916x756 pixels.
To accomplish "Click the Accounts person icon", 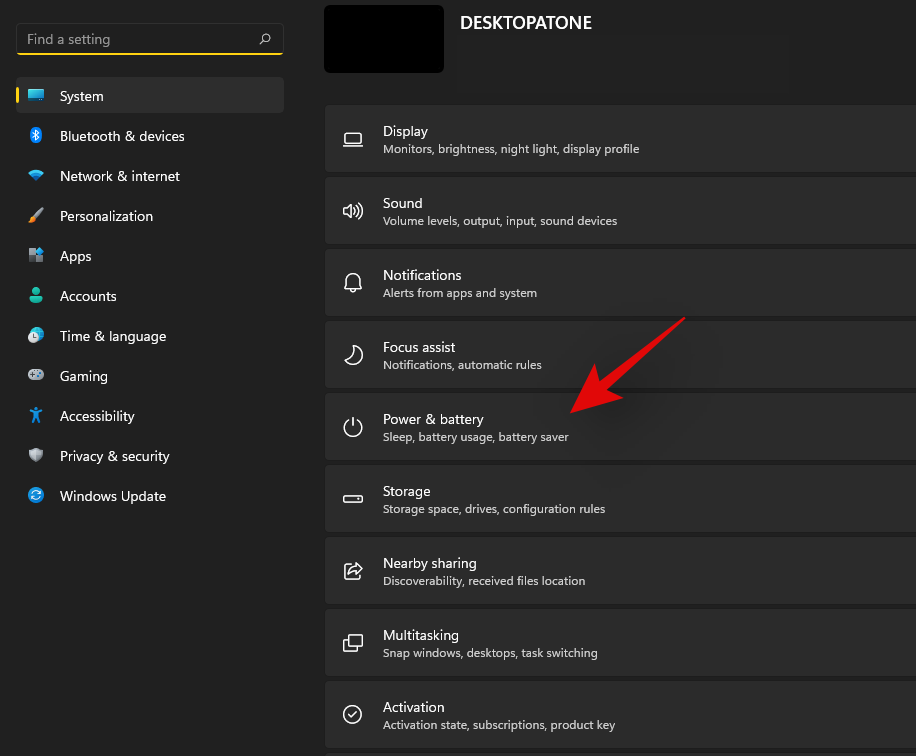I will click(x=36, y=295).
